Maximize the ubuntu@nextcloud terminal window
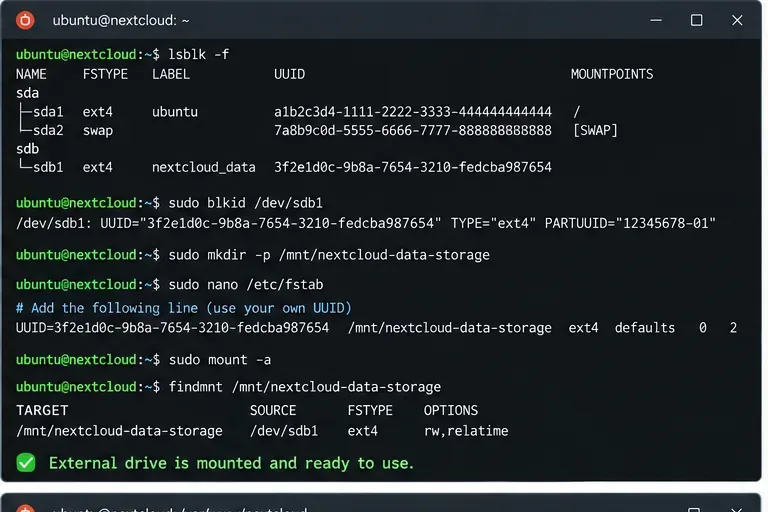 [696, 20]
